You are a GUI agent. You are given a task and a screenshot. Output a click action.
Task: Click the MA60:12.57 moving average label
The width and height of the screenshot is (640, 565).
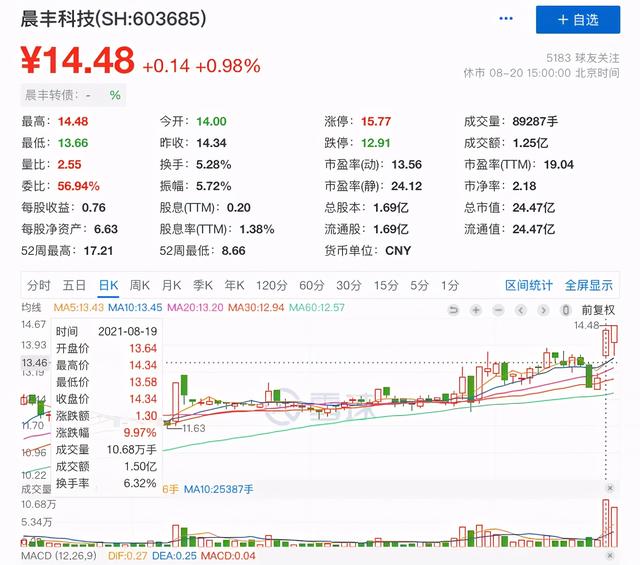(317, 307)
